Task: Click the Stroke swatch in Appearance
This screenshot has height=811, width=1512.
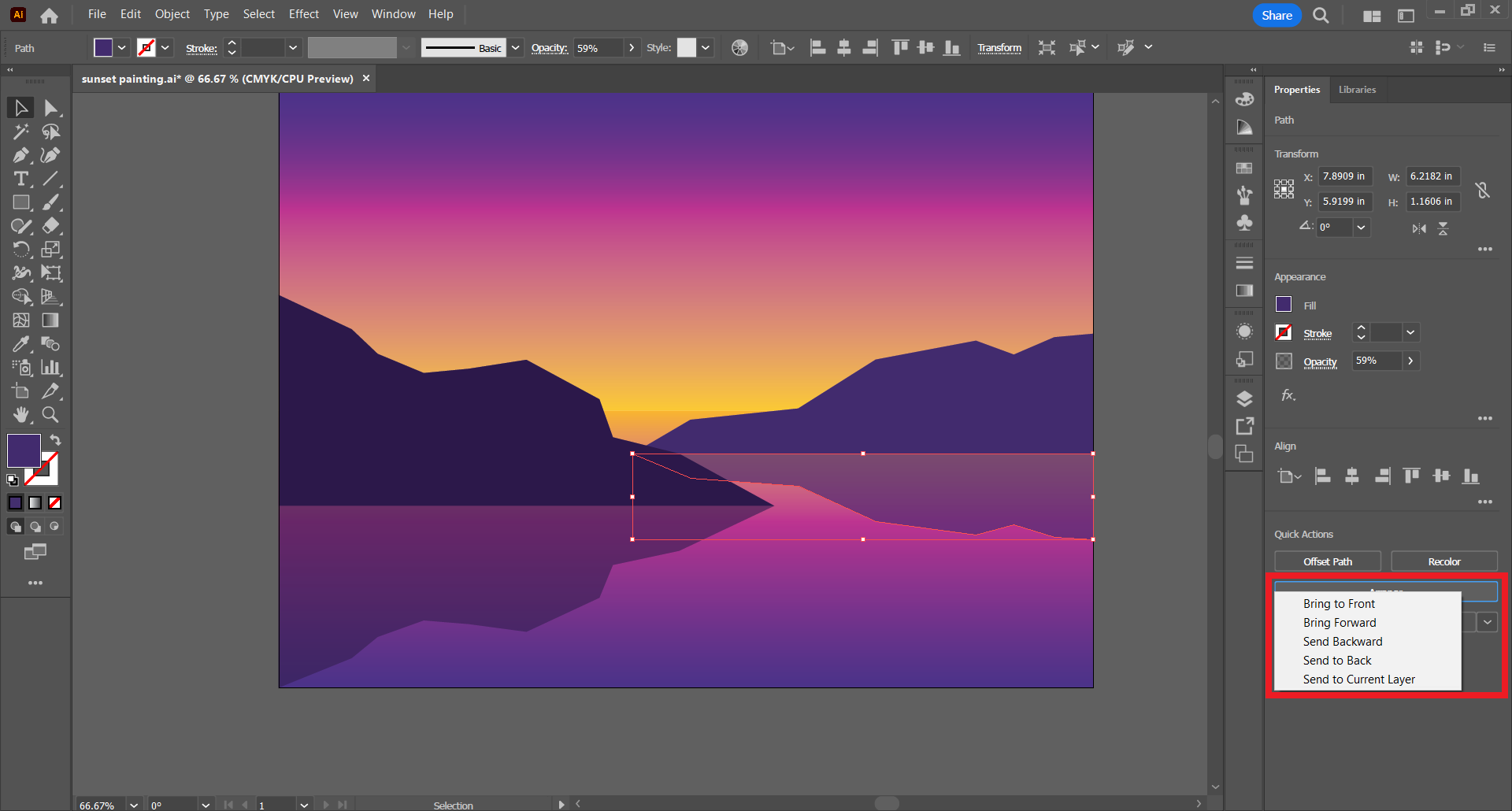Action: tap(1284, 332)
